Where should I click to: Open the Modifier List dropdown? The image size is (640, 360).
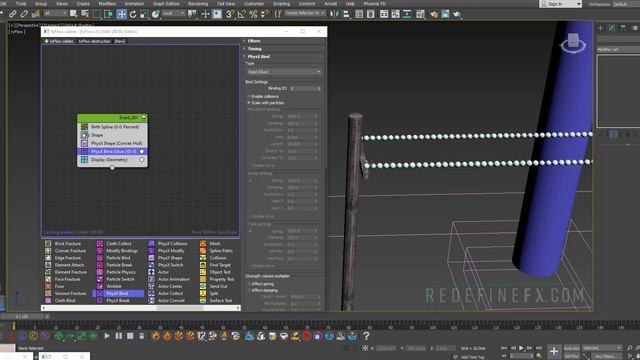(x=618, y=49)
